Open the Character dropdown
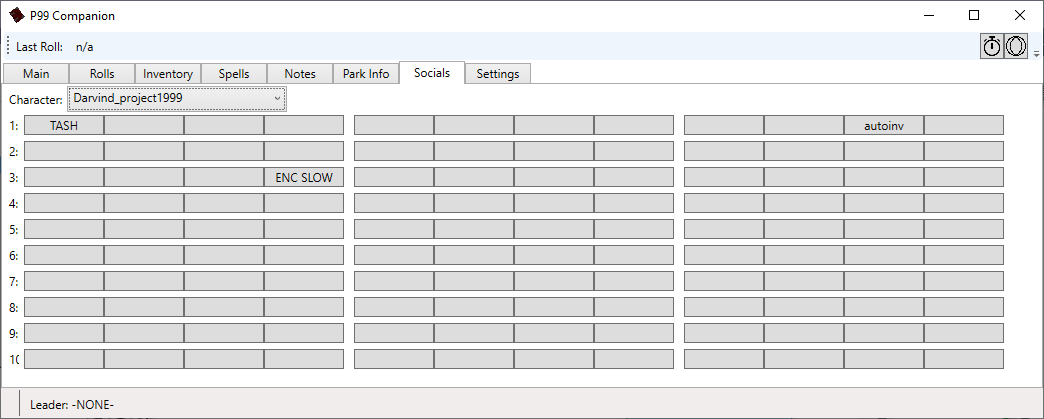The width and height of the screenshot is (1044, 419). tap(176, 99)
